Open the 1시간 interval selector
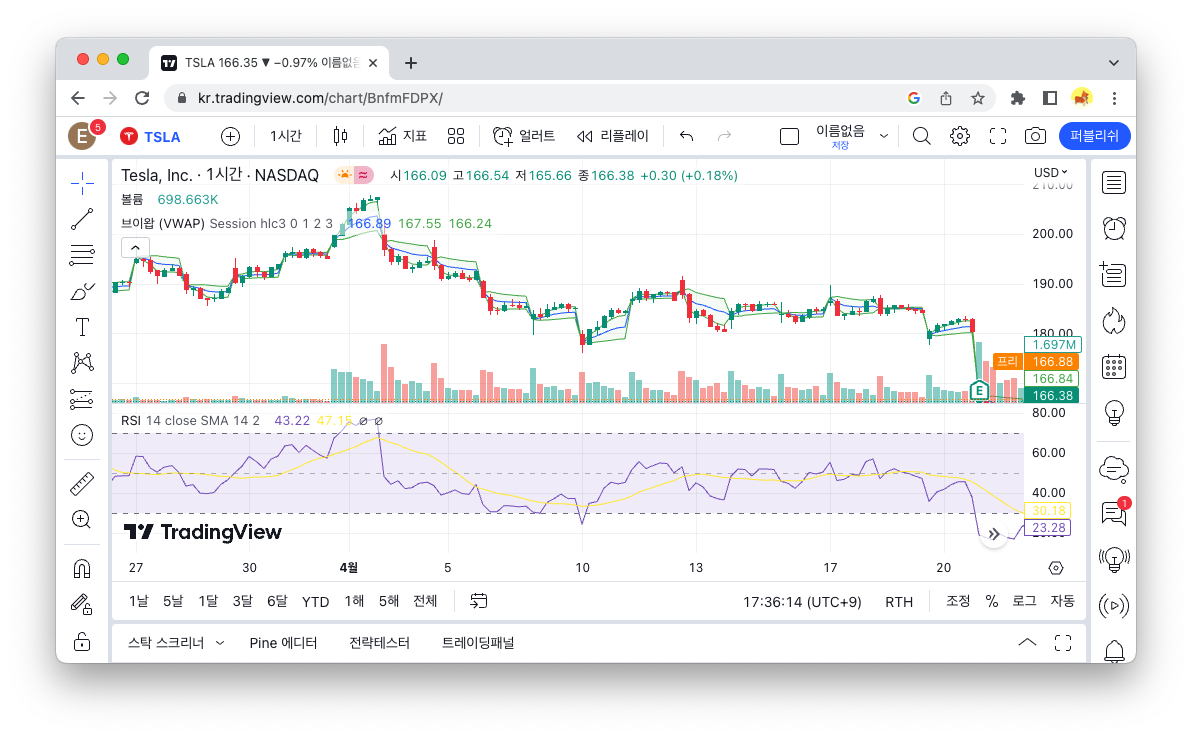This screenshot has height=737, width=1192. click(286, 136)
